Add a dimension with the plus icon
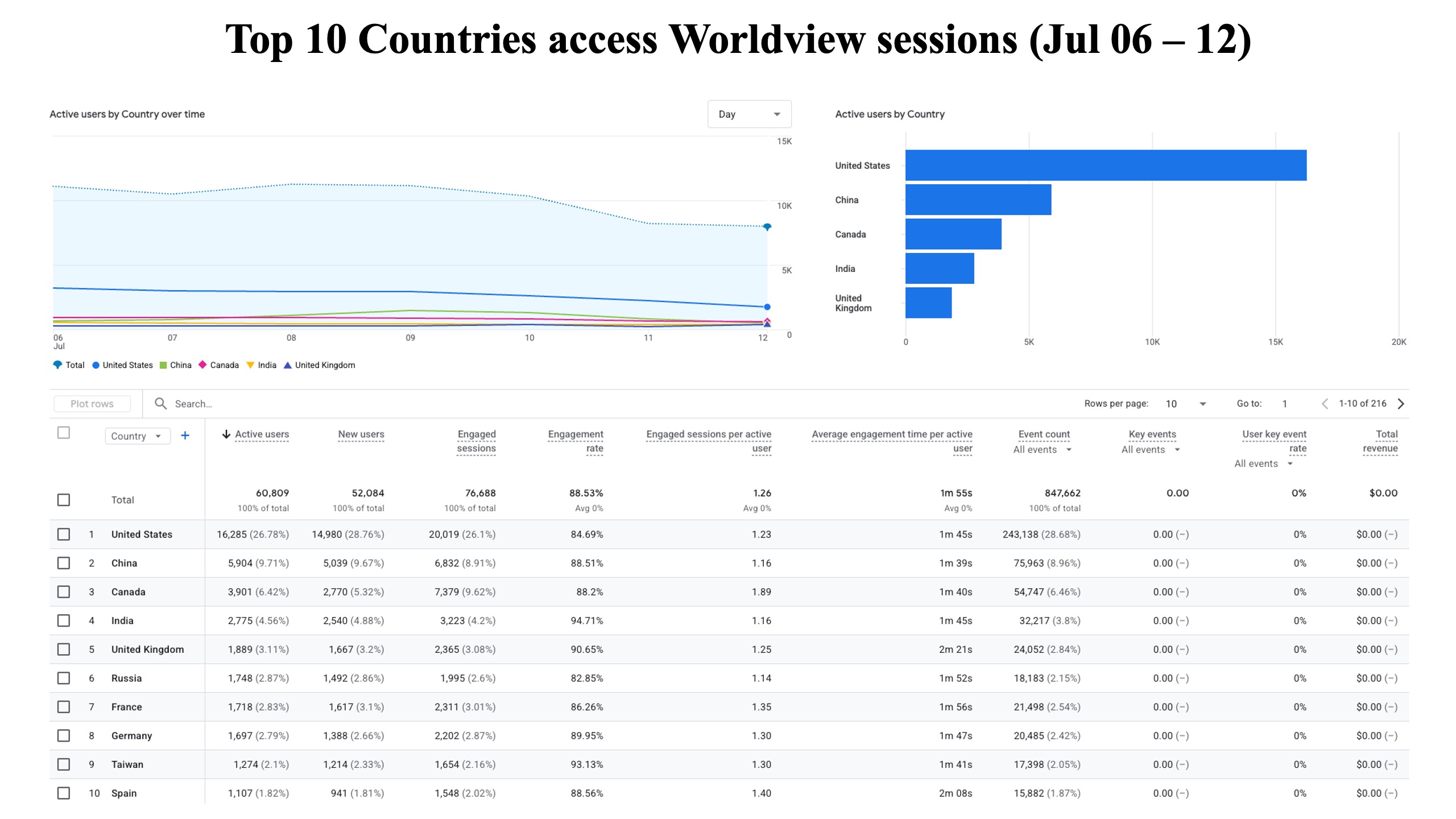The width and height of the screenshot is (1456, 819). click(185, 436)
